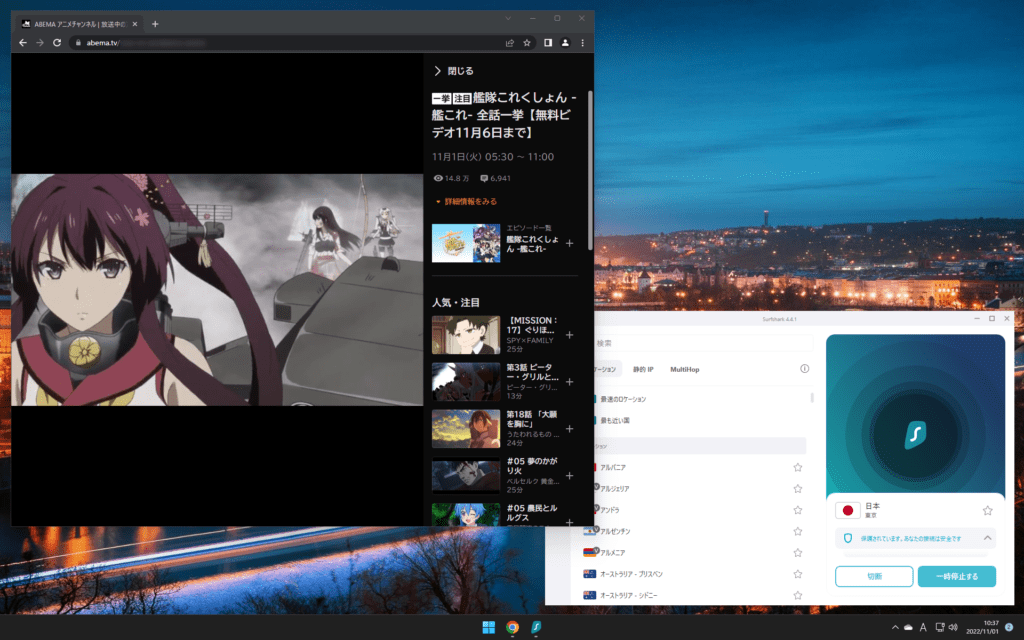This screenshot has height=640, width=1024.
Task: Bookmark this page with star icon
Action: (x=526, y=43)
